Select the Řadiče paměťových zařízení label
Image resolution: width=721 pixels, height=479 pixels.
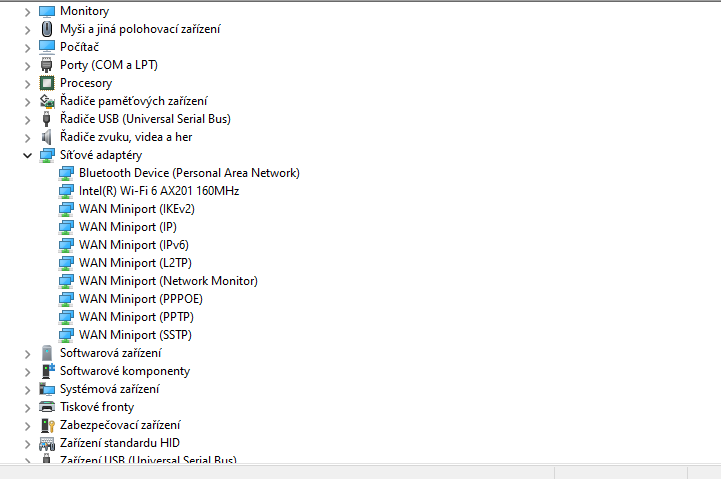[x=133, y=101]
